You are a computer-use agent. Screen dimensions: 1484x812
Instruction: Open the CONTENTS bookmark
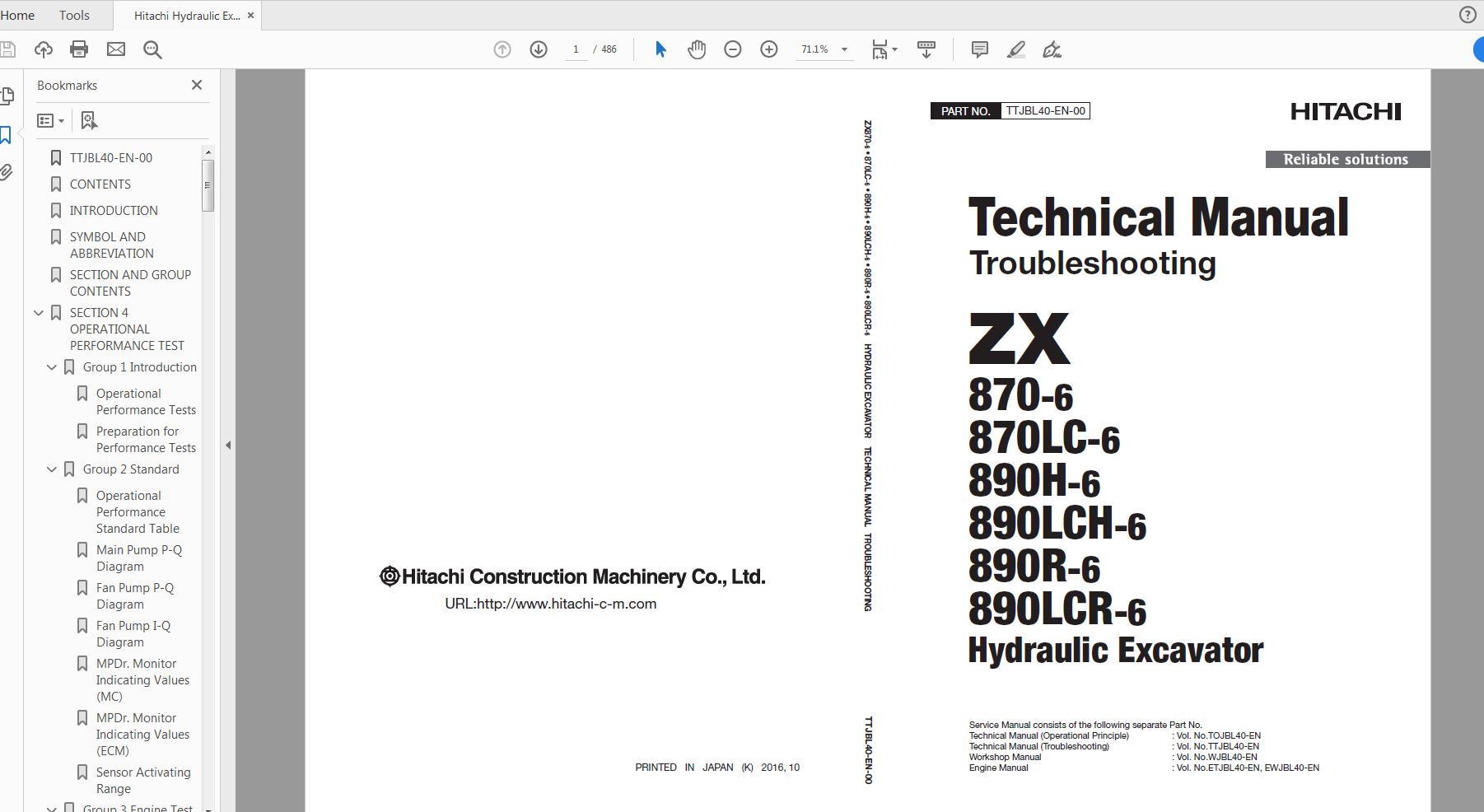point(100,184)
